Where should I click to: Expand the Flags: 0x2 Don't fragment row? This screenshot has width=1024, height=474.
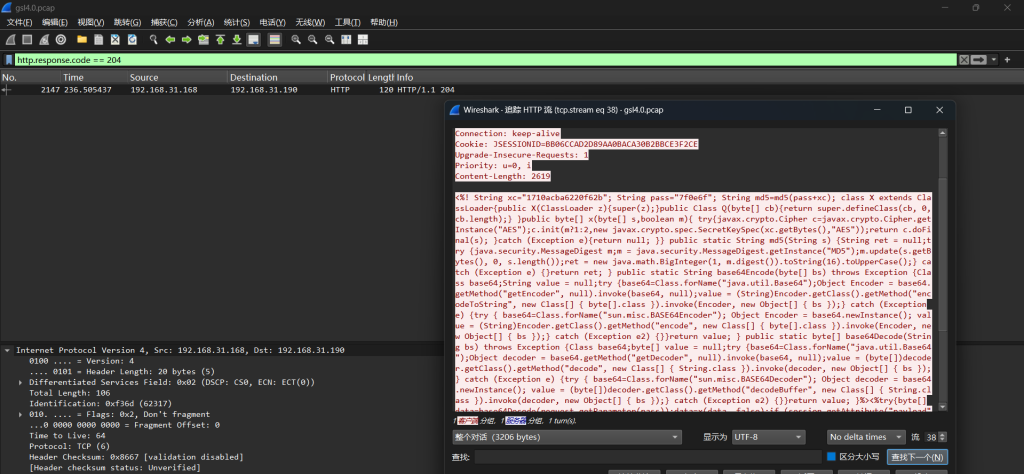[x=21, y=414]
